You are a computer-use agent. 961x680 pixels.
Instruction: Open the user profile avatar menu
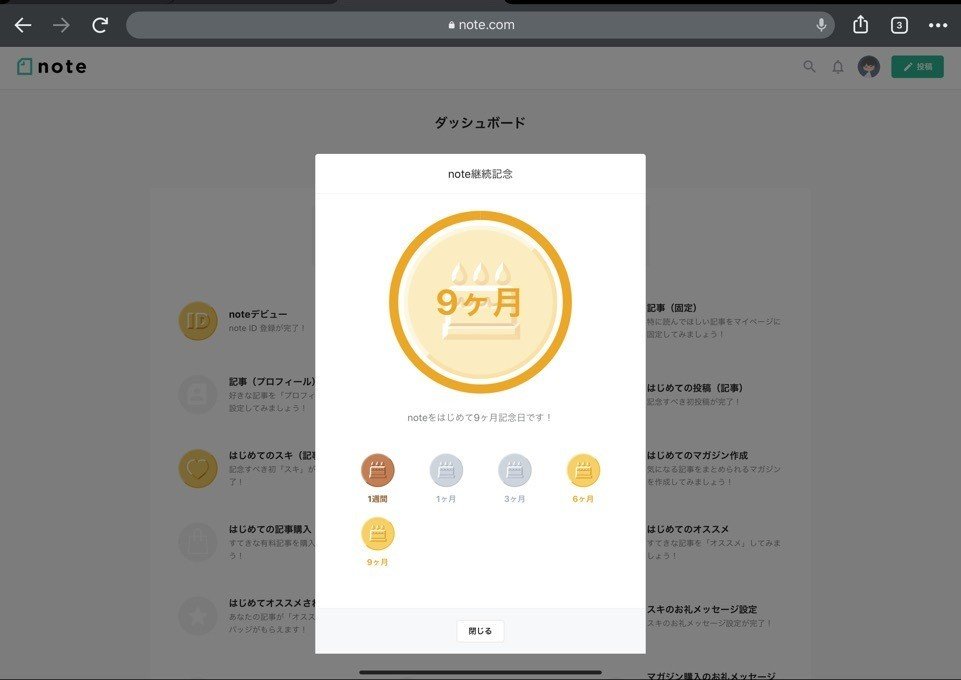click(x=868, y=66)
